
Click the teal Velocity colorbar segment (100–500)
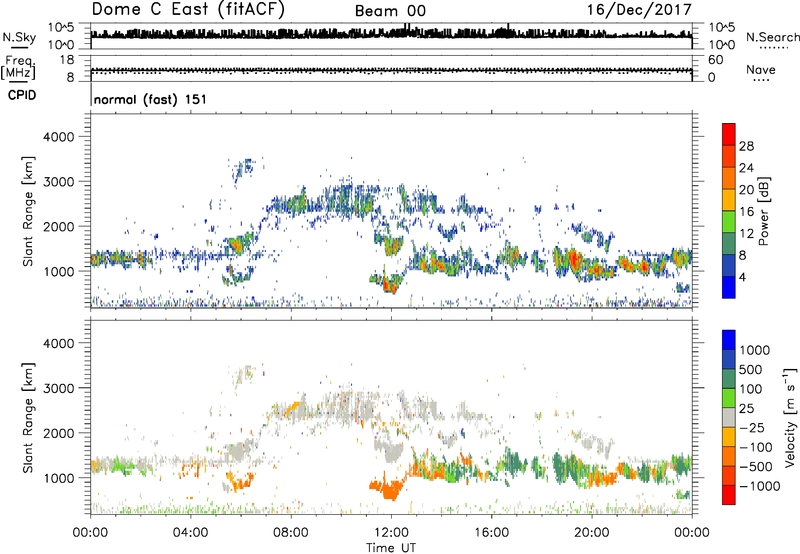pyautogui.click(x=729, y=380)
